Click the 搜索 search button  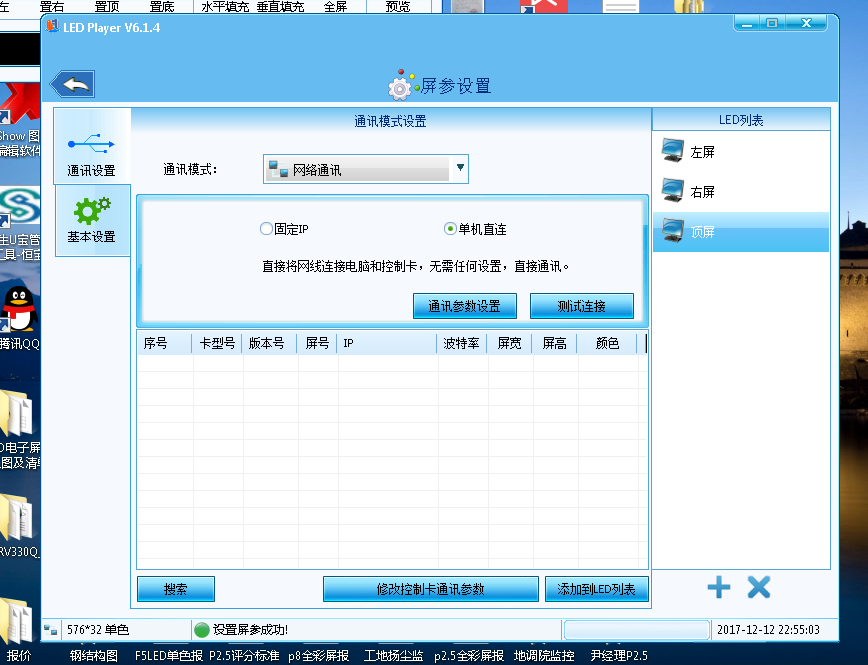pos(175,589)
